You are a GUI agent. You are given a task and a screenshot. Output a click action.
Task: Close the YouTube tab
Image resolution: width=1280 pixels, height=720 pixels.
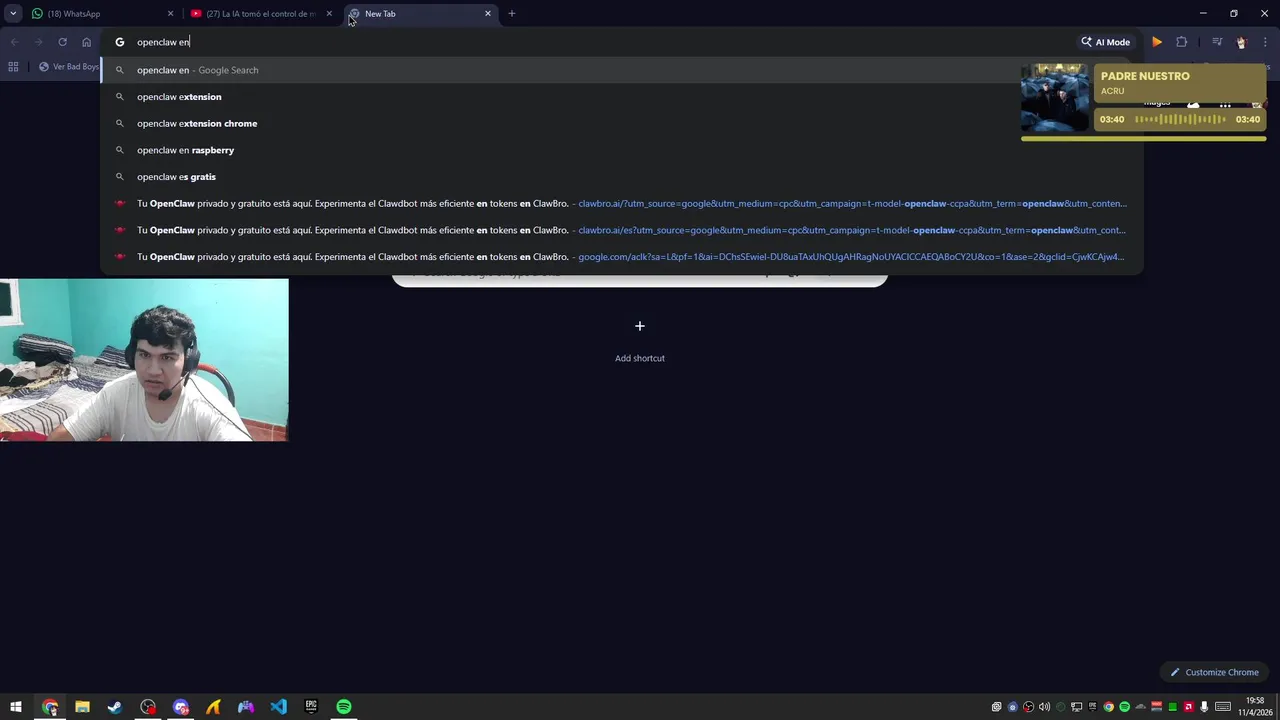[329, 14]
